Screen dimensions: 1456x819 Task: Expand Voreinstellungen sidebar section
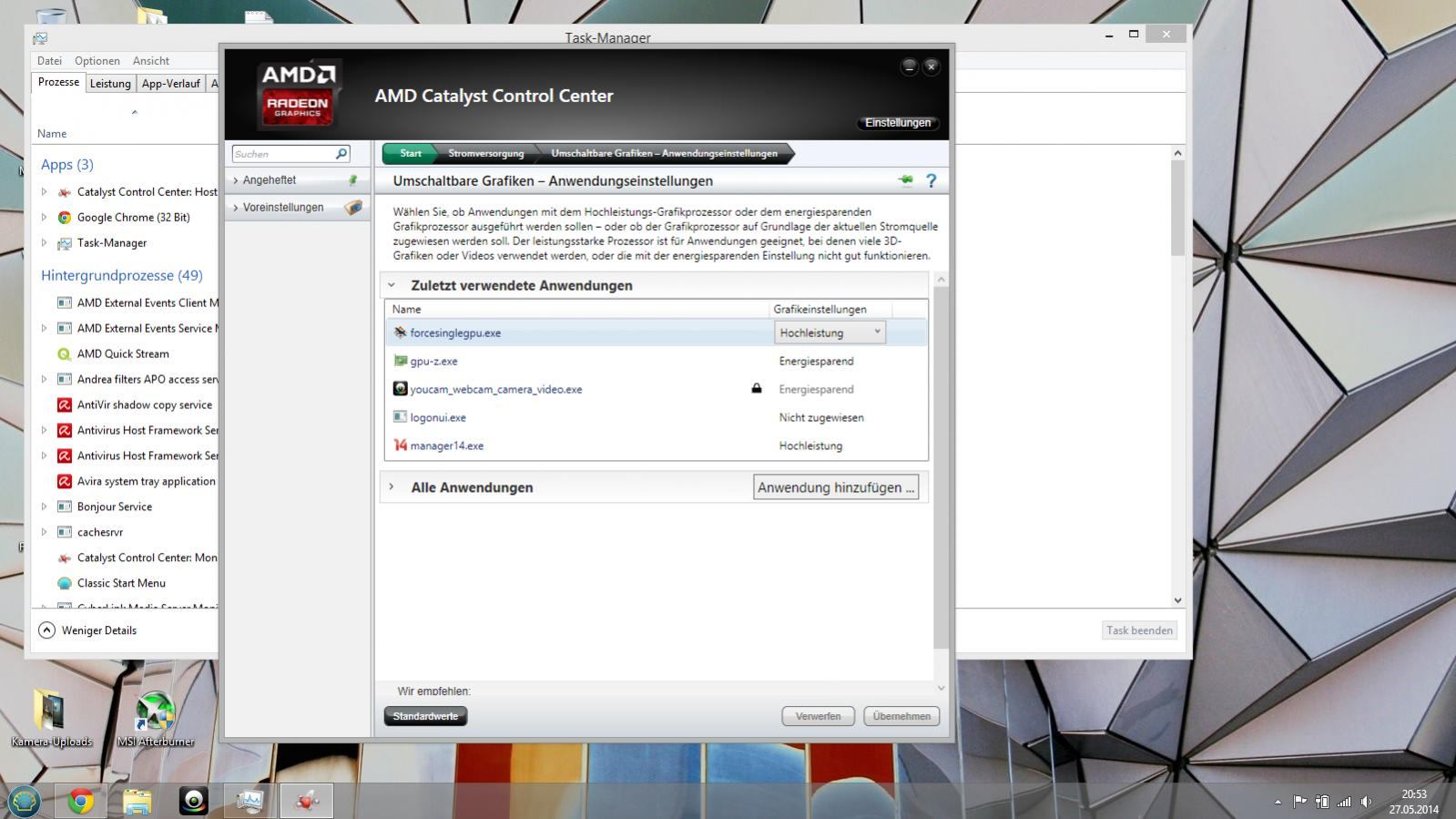click(236, 208)
